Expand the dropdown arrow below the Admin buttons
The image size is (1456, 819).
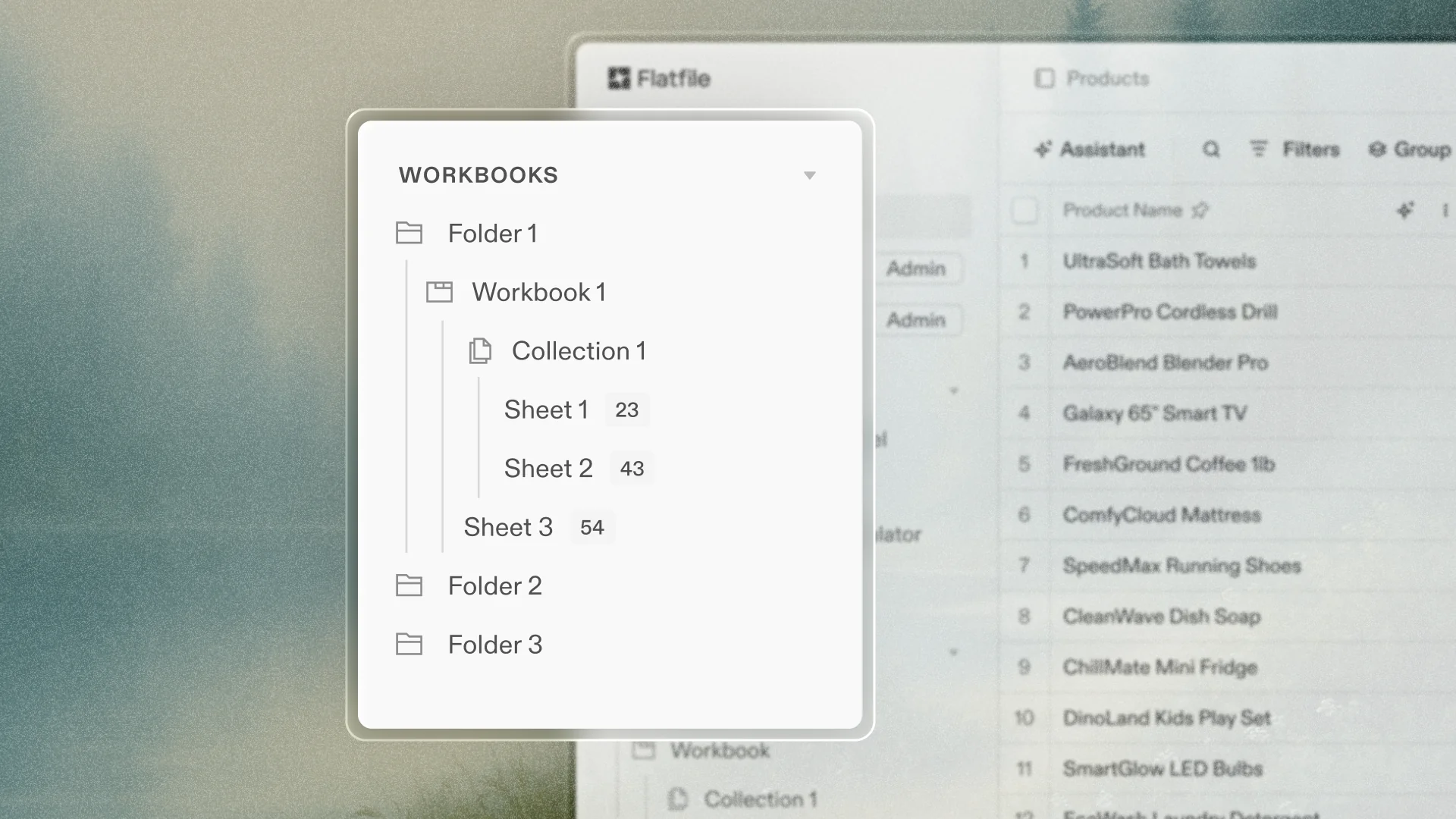pos(954,391)
